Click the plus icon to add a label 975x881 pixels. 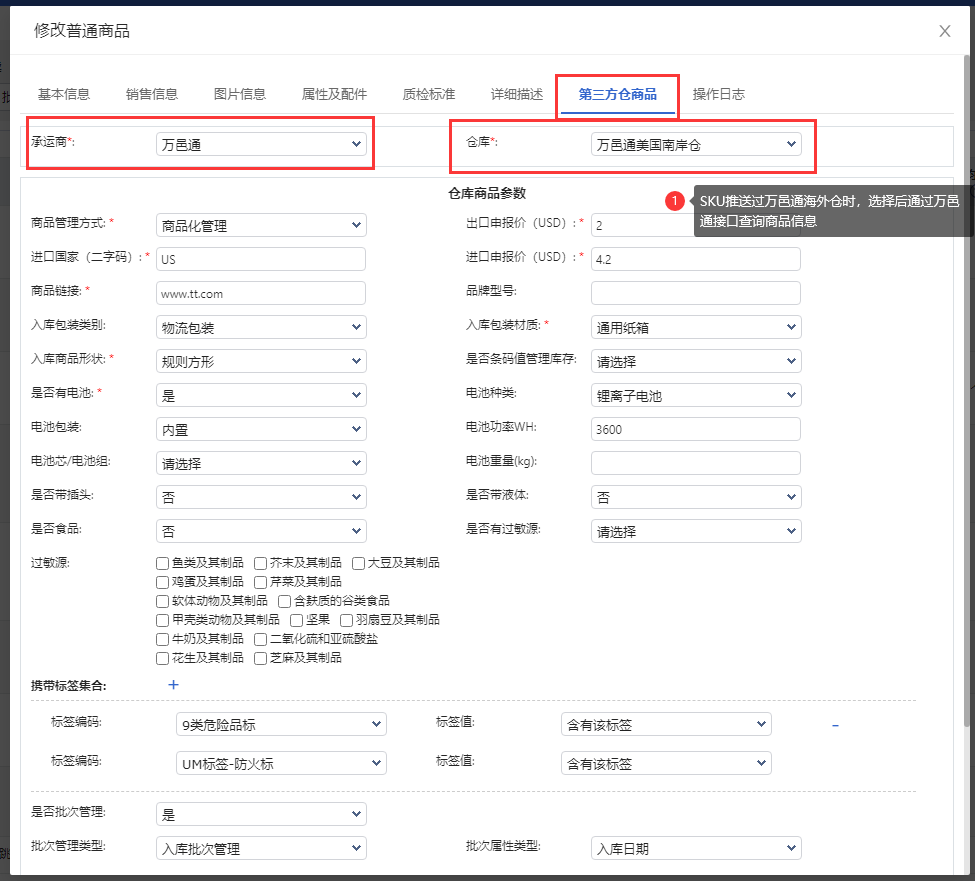(x=173, y=685)
